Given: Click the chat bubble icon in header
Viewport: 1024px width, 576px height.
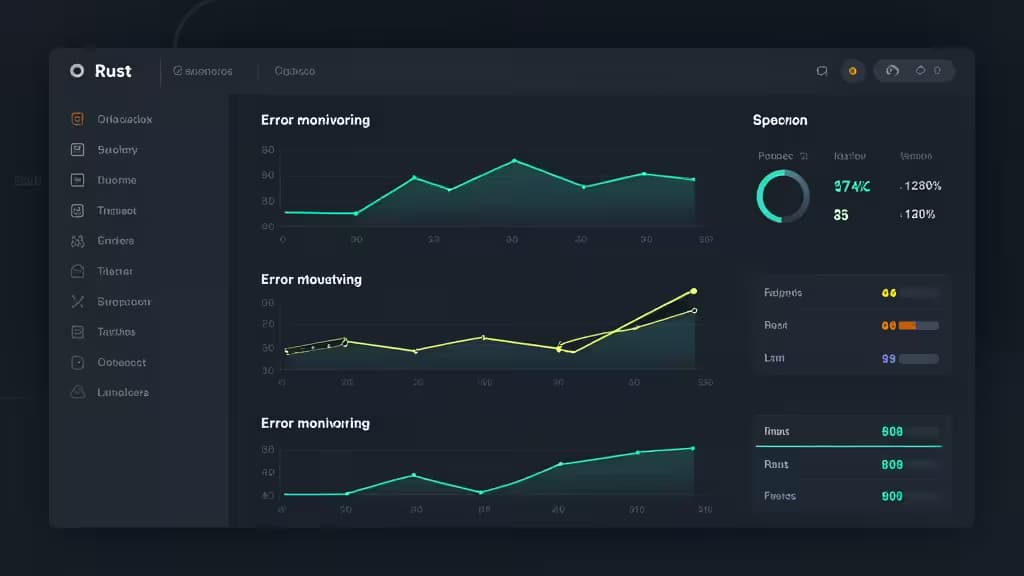Looking at the screenshot, I should coord(822,71).
